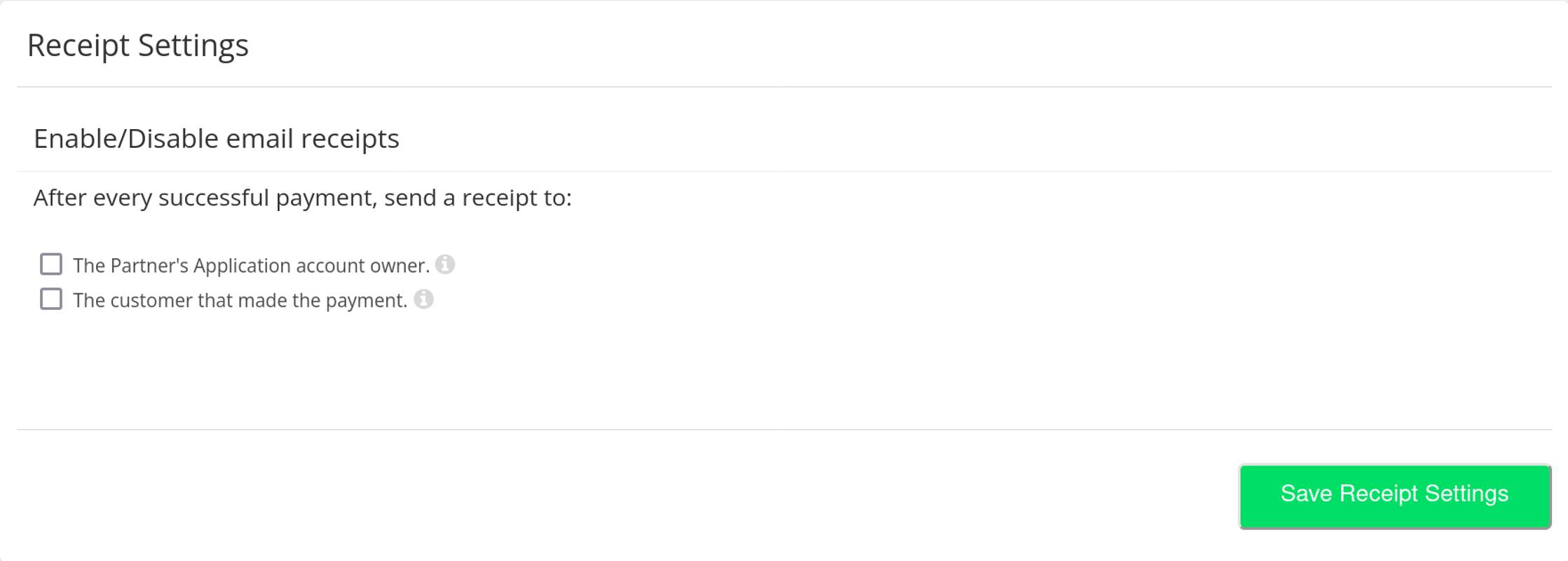This screenshot has width=1568, height=561.
Task: Click the divider under Enable/Disable email receipts
Action: click(784, 171)
